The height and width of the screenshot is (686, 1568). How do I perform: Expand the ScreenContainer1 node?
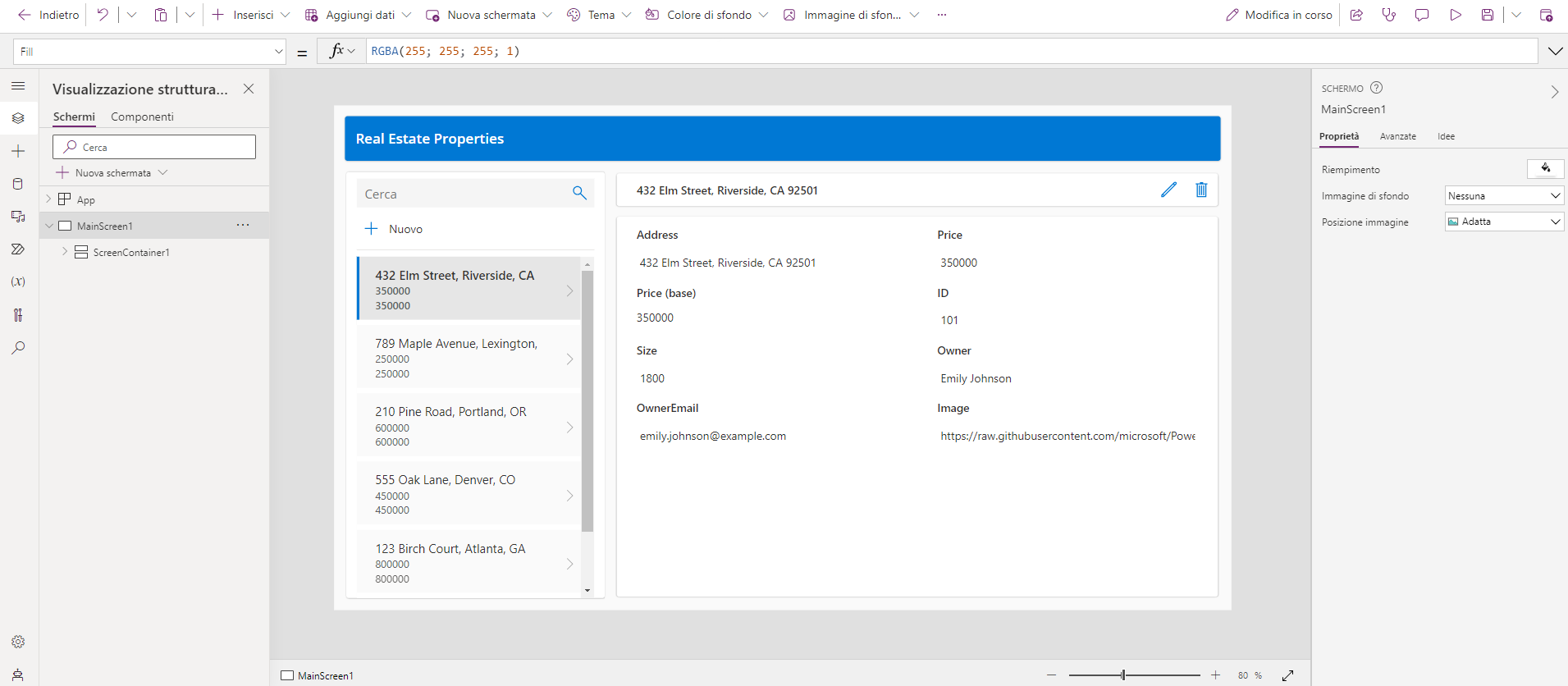click(65, 252)
